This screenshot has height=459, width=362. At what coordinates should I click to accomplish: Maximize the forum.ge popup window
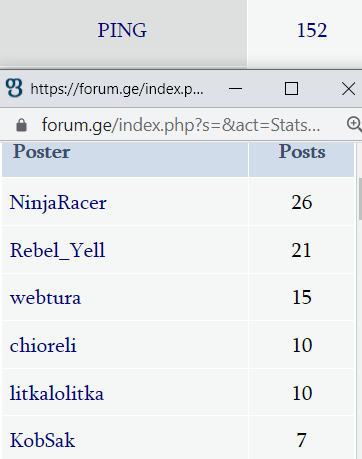(x=291, y=89)
